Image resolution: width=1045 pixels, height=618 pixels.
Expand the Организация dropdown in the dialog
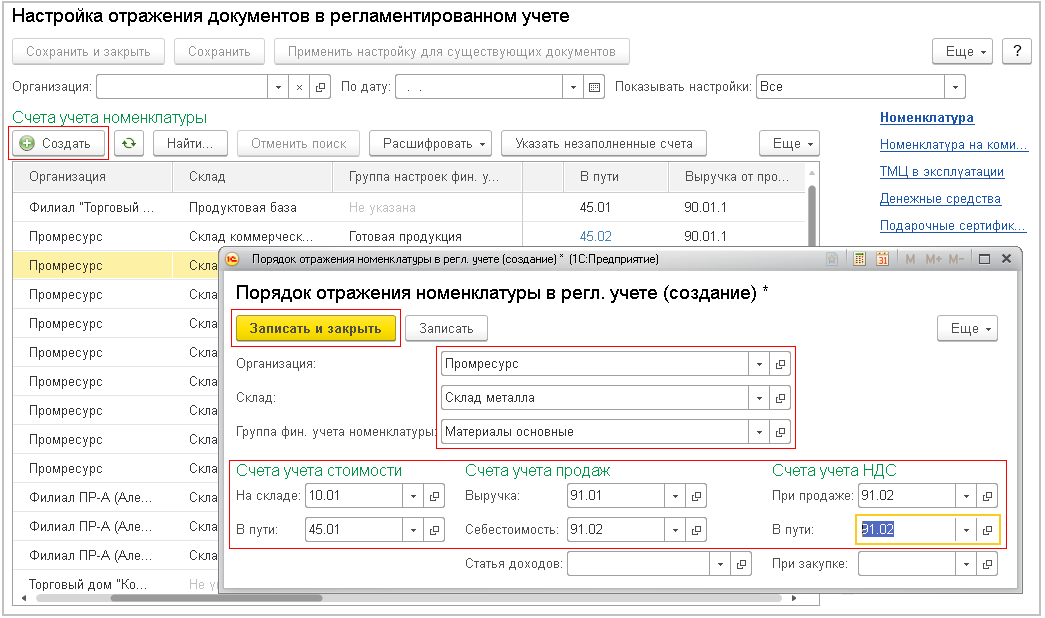point(760,363)
